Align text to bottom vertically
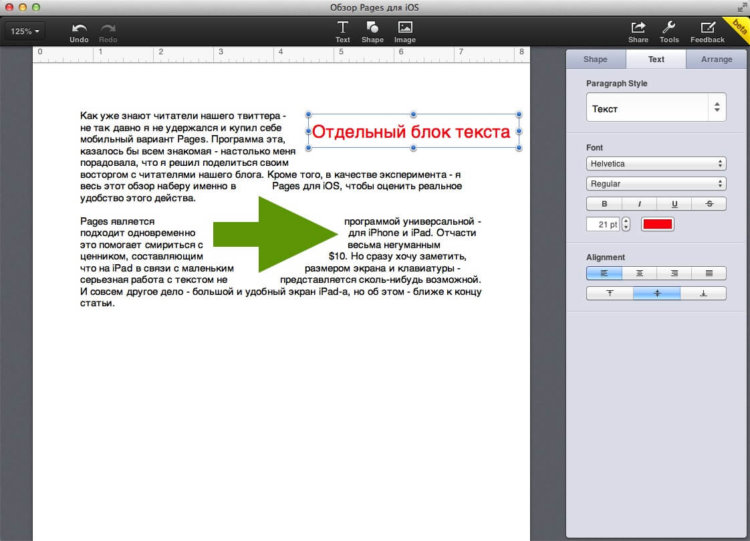Screen dimensions: 750x541 pos(703,293)
